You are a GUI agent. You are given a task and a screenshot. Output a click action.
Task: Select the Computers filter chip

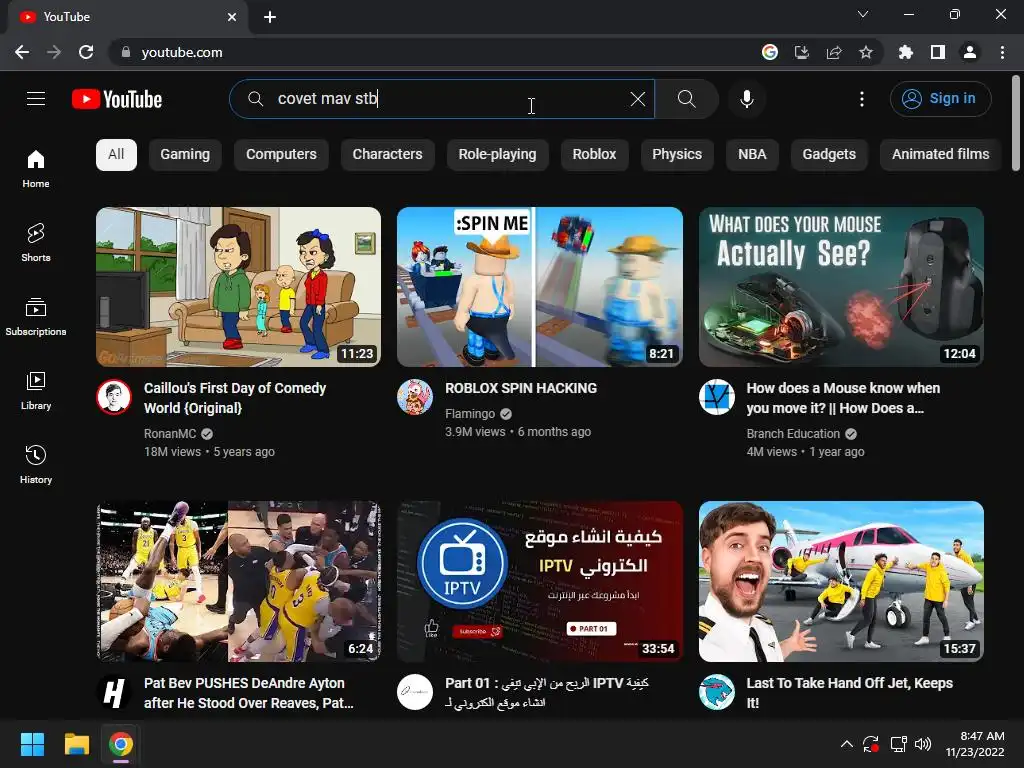click(x=281, y=155)
